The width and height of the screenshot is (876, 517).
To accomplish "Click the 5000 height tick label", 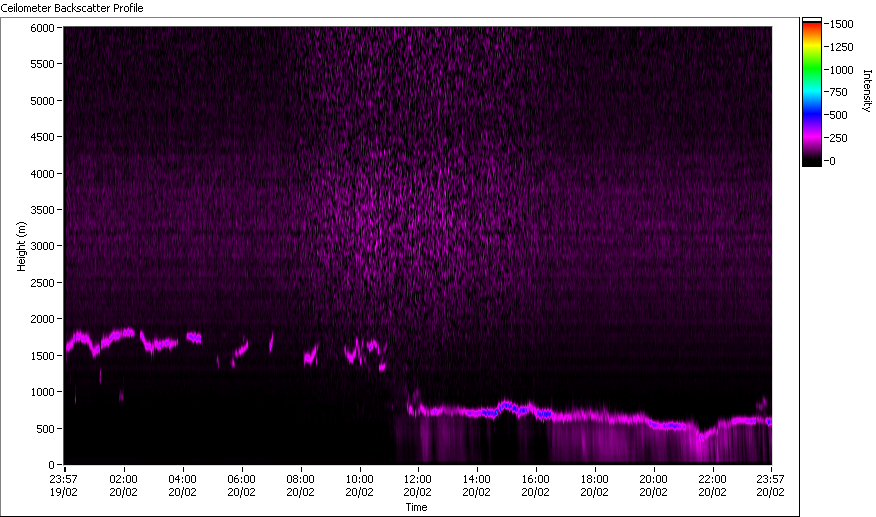I will tap(42, 101).
